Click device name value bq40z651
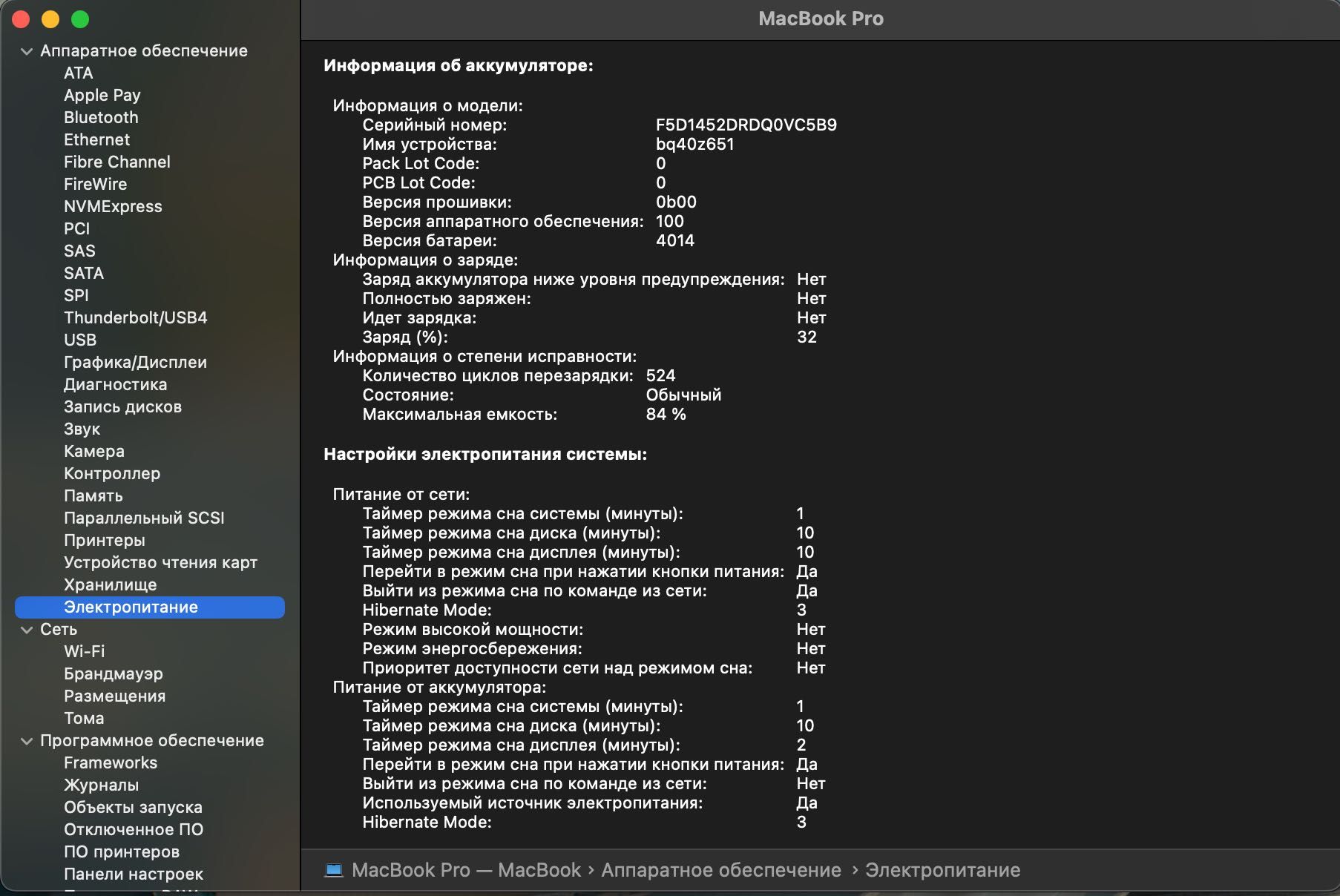 [x=694, y=144]
